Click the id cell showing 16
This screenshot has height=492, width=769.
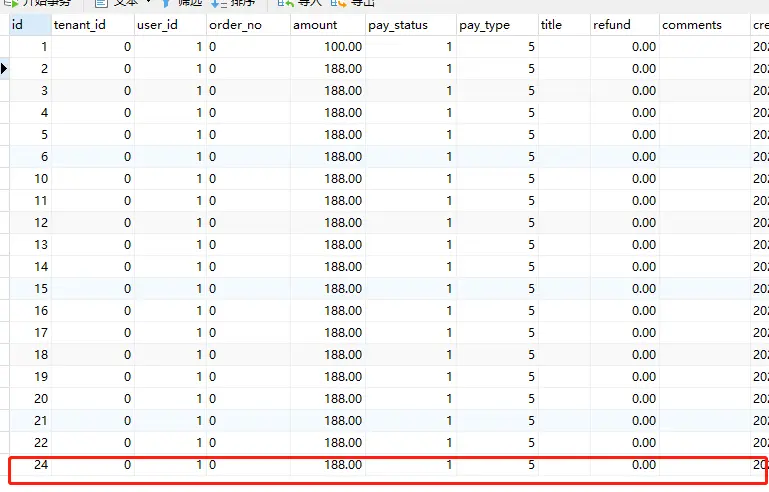coord(30,311)
